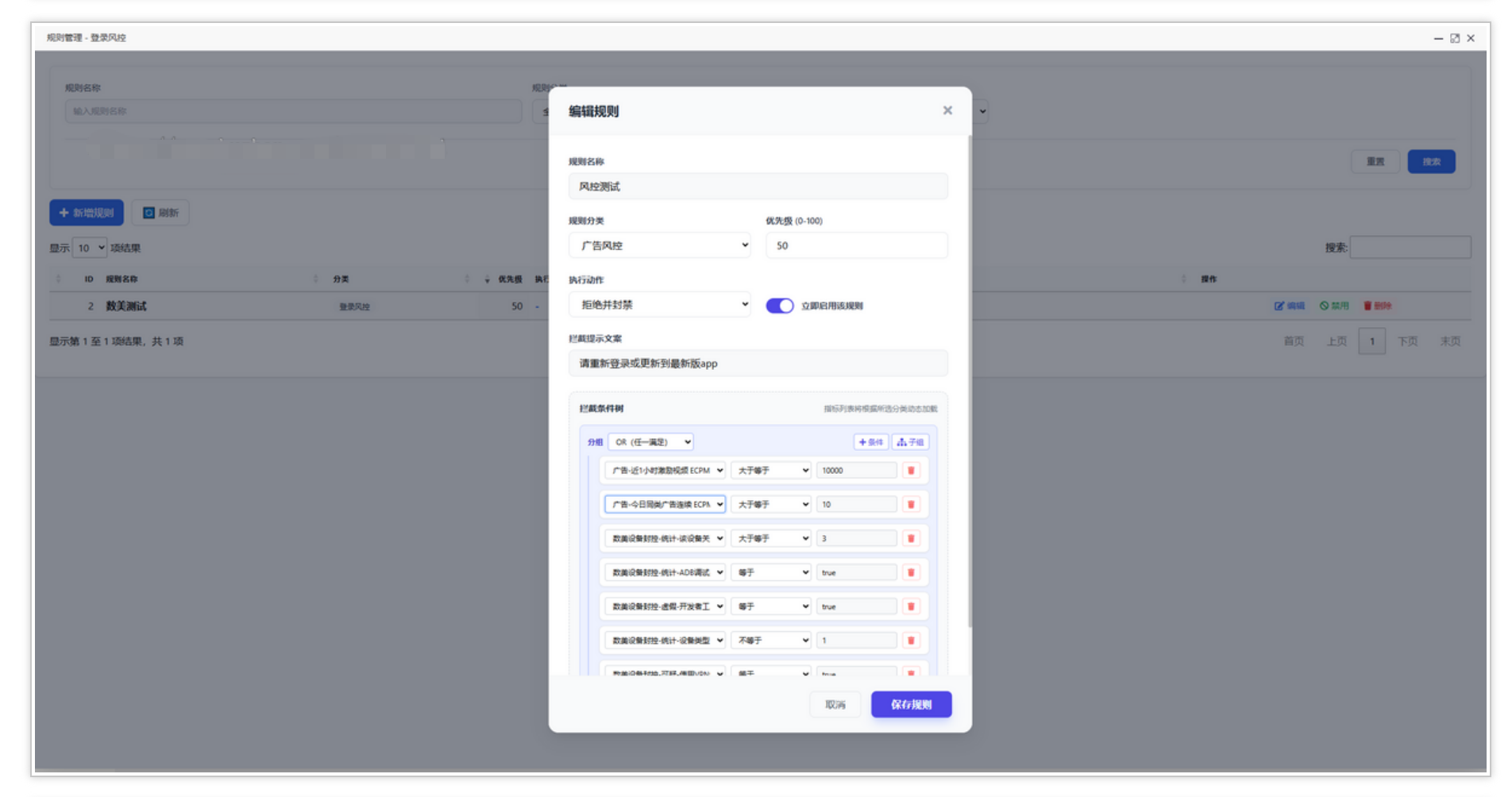
Task: Delete the 虚假-开发者工 condition row
Action: [x=911, y=606]
